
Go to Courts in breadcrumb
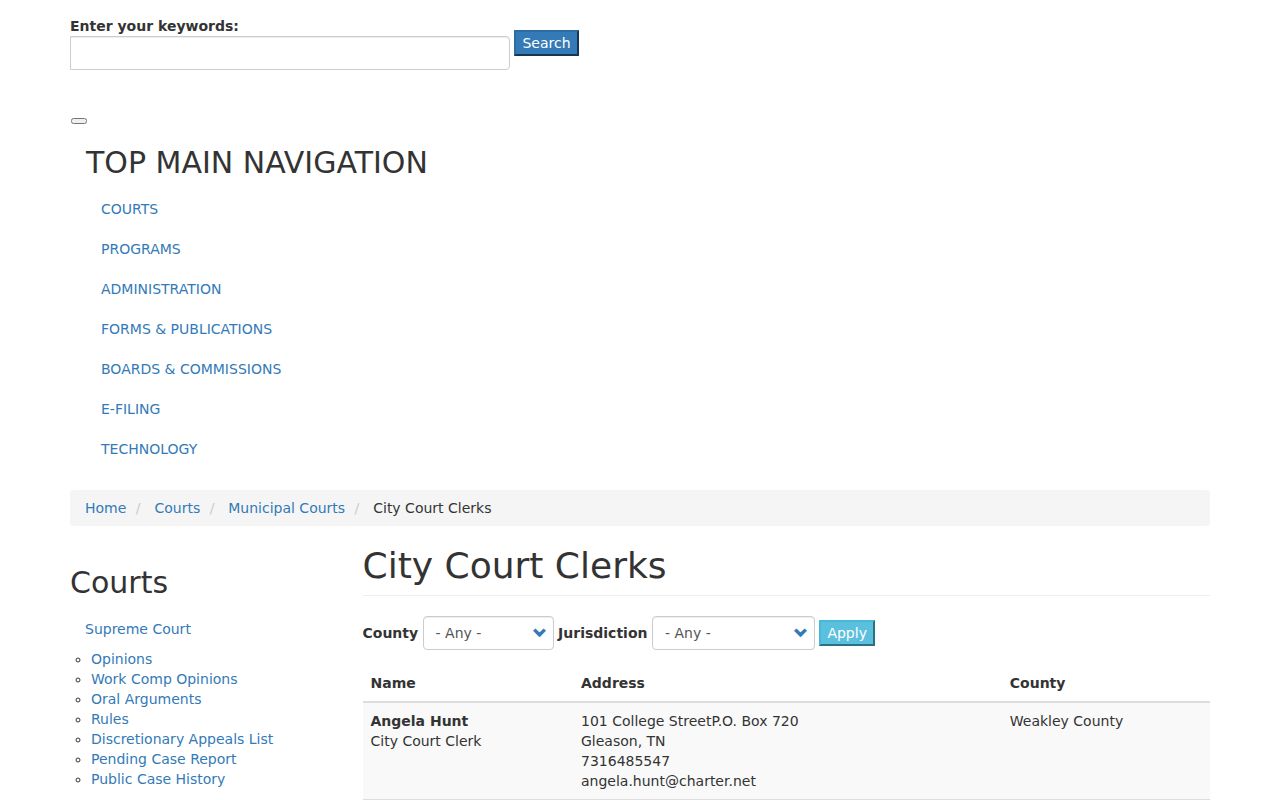[177, 508]
